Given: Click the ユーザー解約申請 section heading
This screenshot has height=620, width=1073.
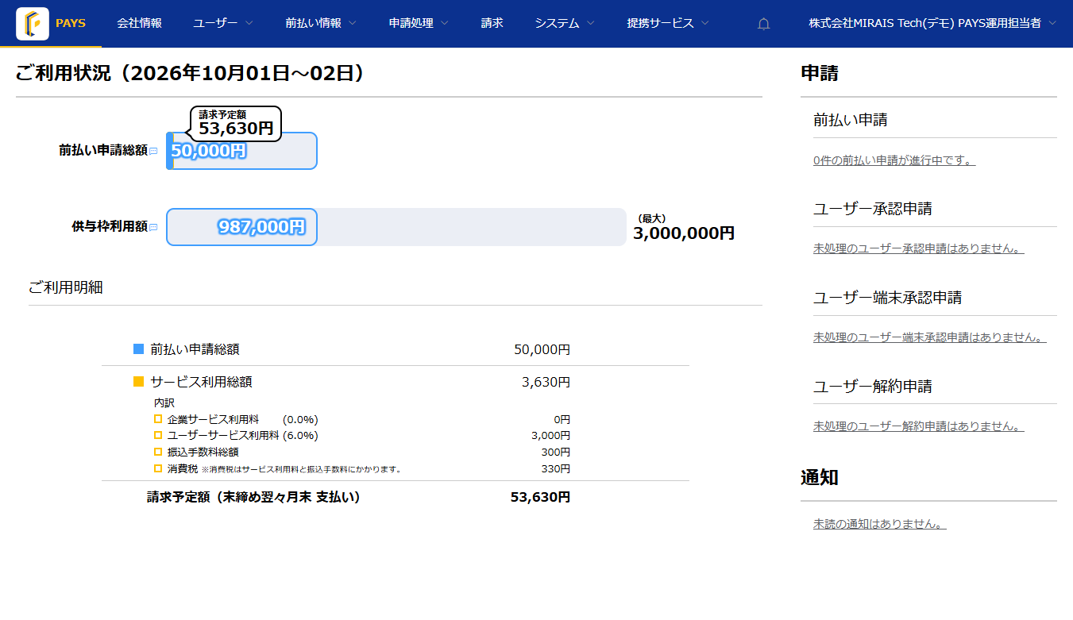Looking at the screenshot, I should (872, 387).
